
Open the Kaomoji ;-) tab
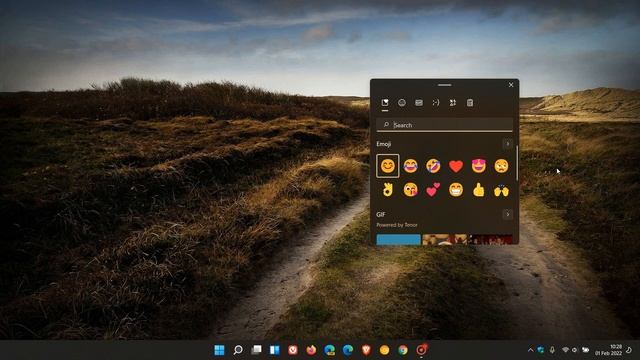coord(436,103)
